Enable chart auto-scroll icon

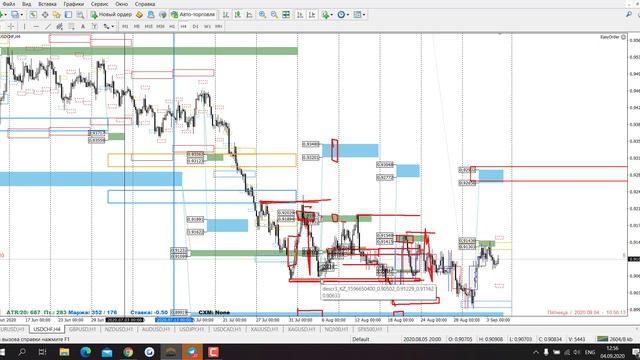coord(300,15)
